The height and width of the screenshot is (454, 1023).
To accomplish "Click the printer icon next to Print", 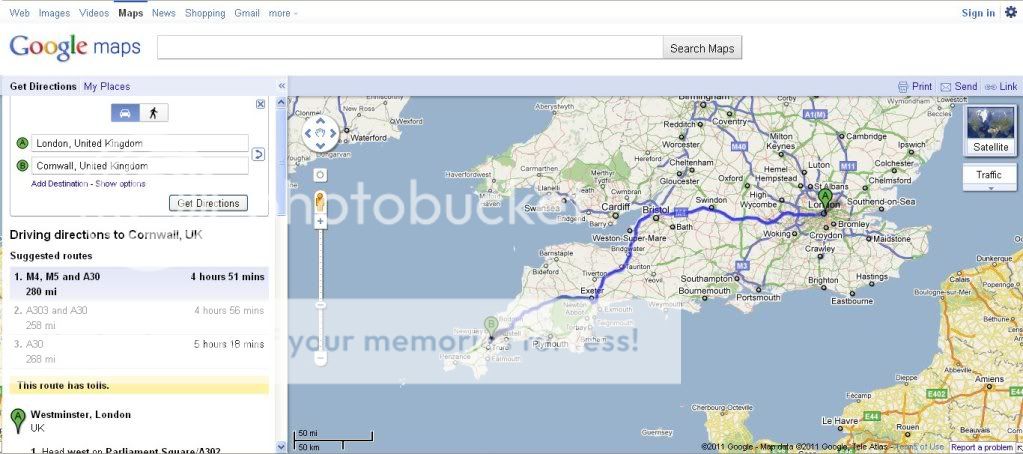I will 903,87.
